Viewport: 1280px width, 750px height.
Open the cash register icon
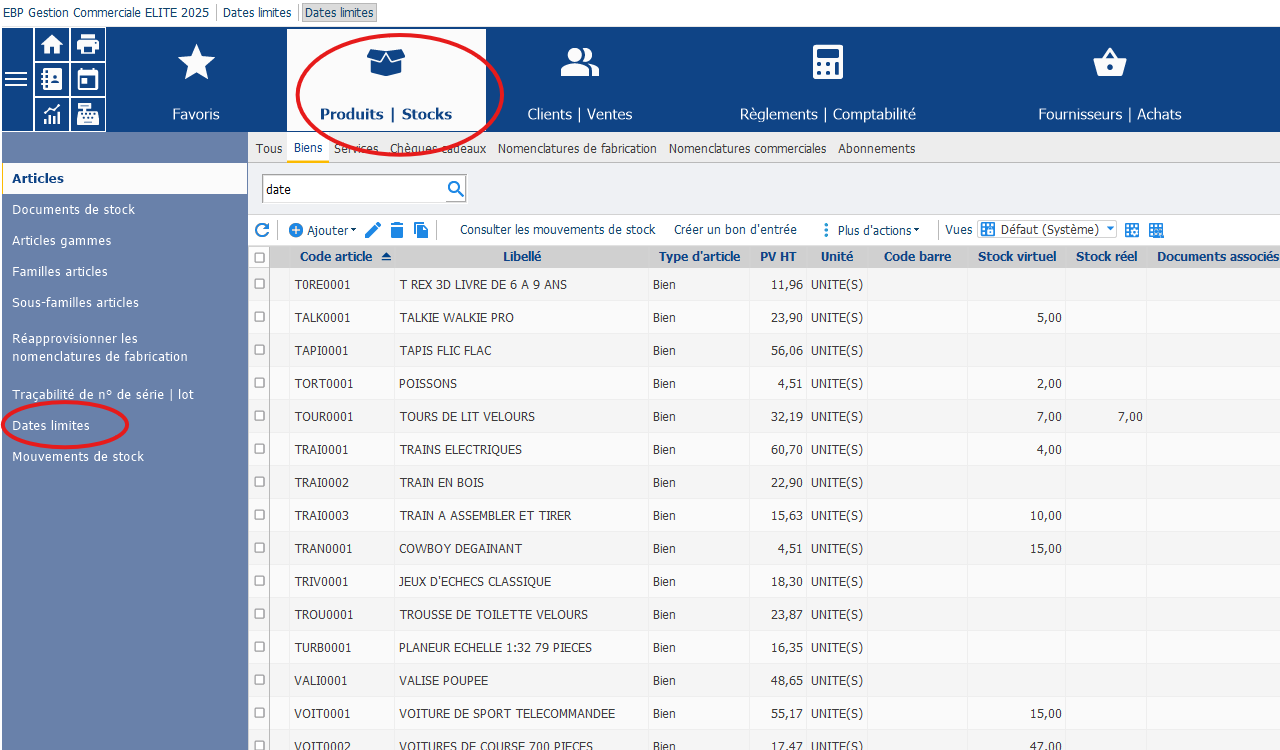[88, 114]
